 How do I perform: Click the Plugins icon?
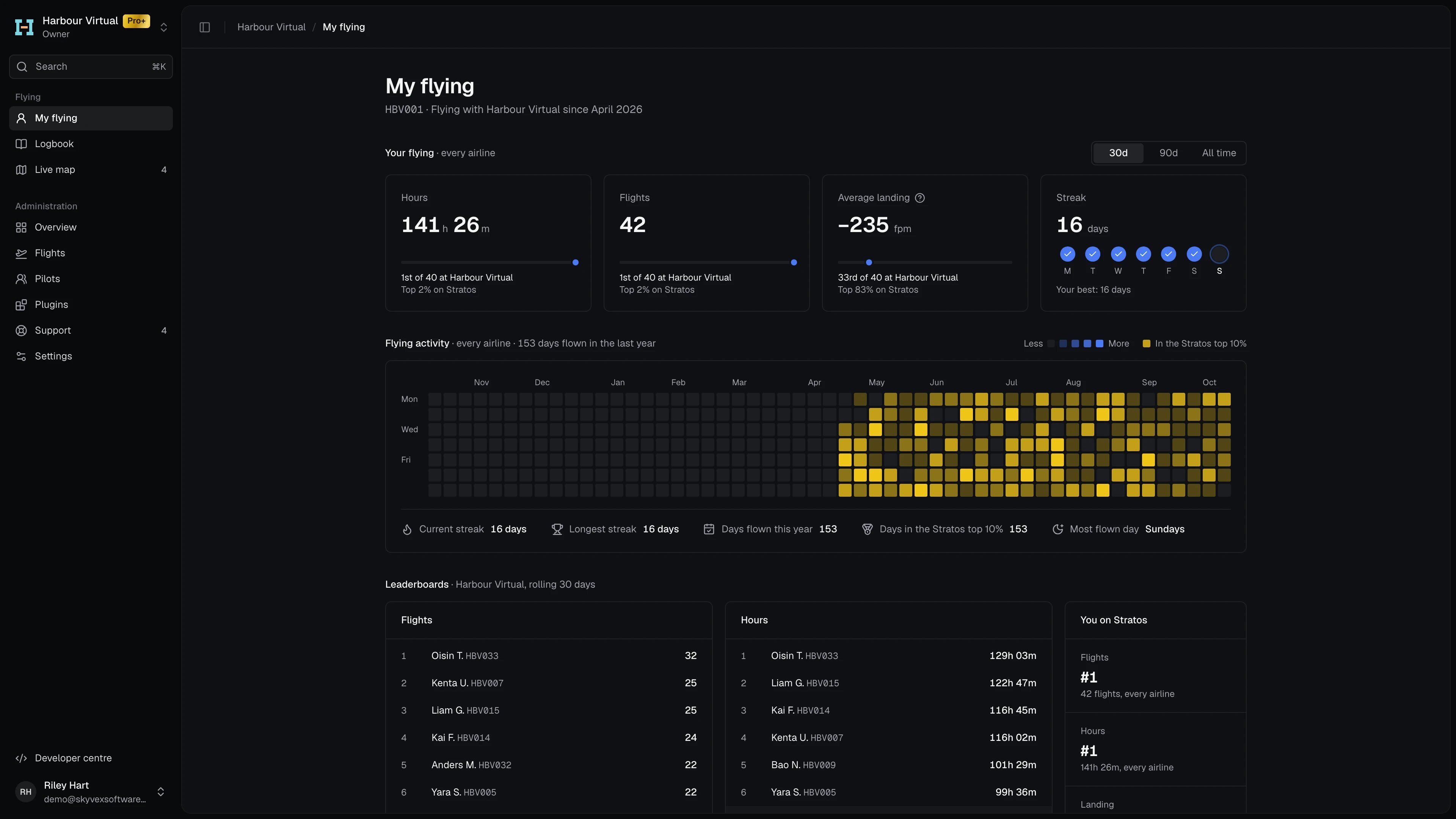[22, 304]
